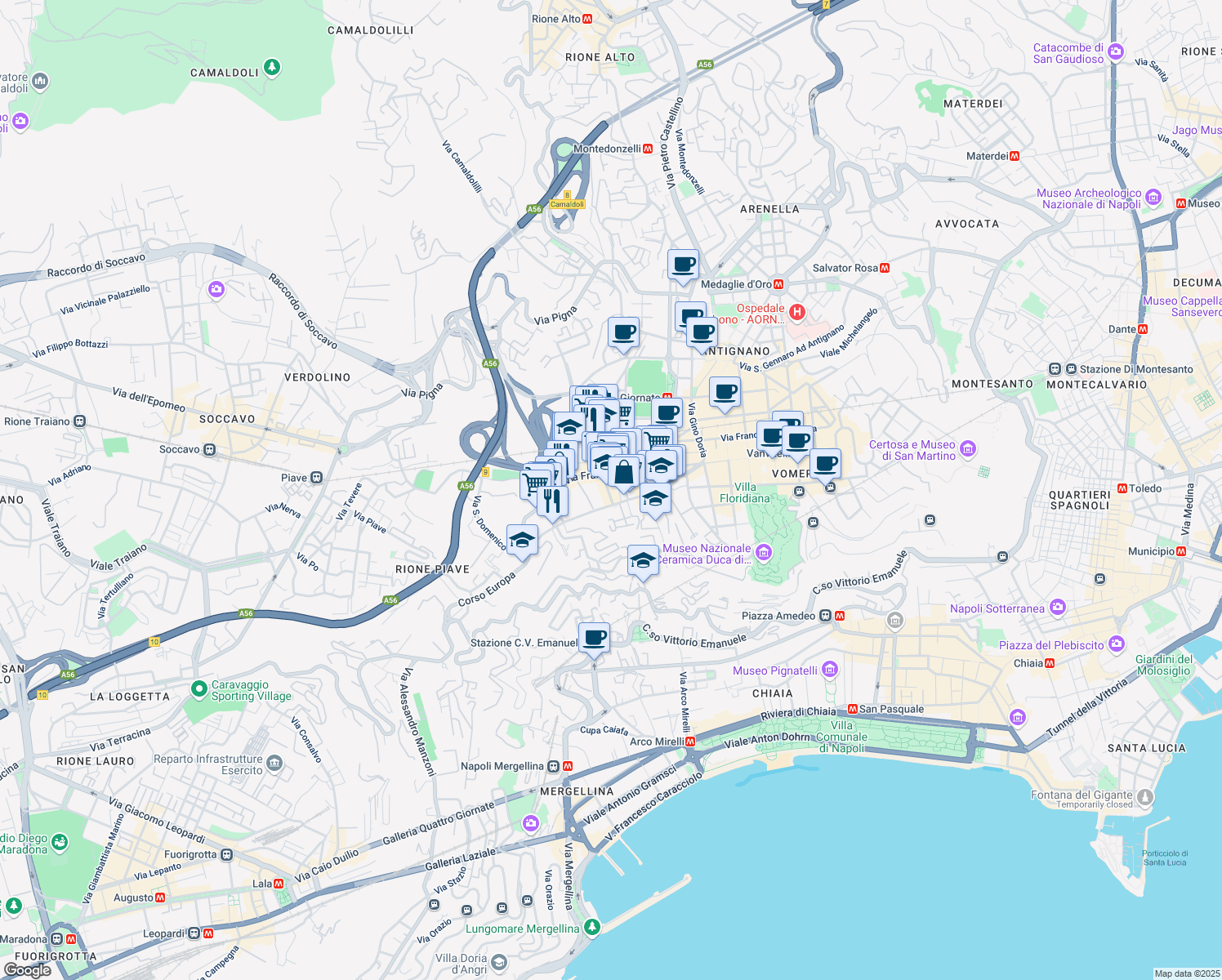Select the fork and knife restaurant marker
Image resolution: width=1222 pixels, height=980 pixels.
coord(552,501)
